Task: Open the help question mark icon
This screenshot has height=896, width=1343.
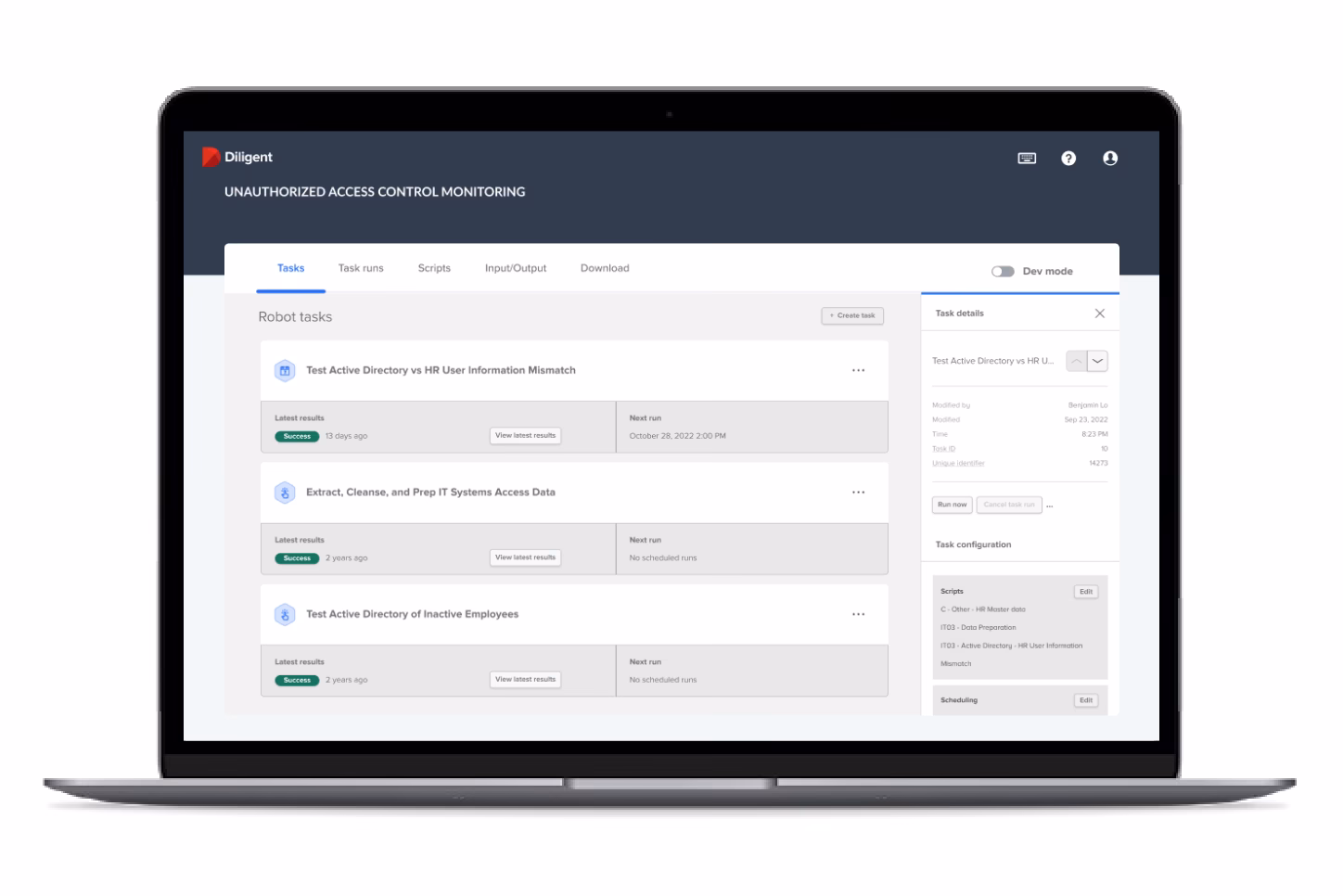Action: coord(1068,159)
